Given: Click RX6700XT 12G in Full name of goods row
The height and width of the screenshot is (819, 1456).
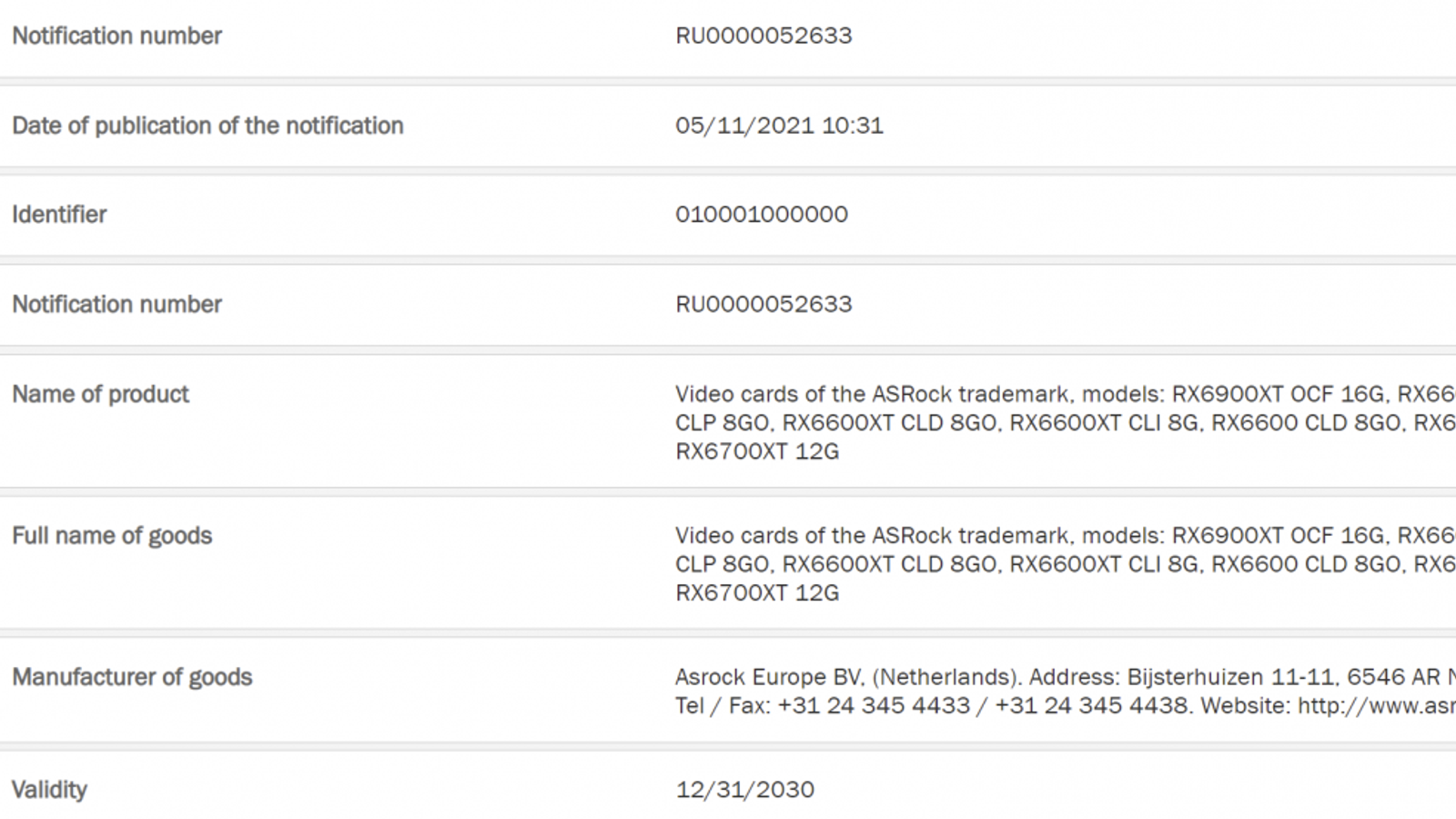Looking at the screenshot, I should pos(757,592).
